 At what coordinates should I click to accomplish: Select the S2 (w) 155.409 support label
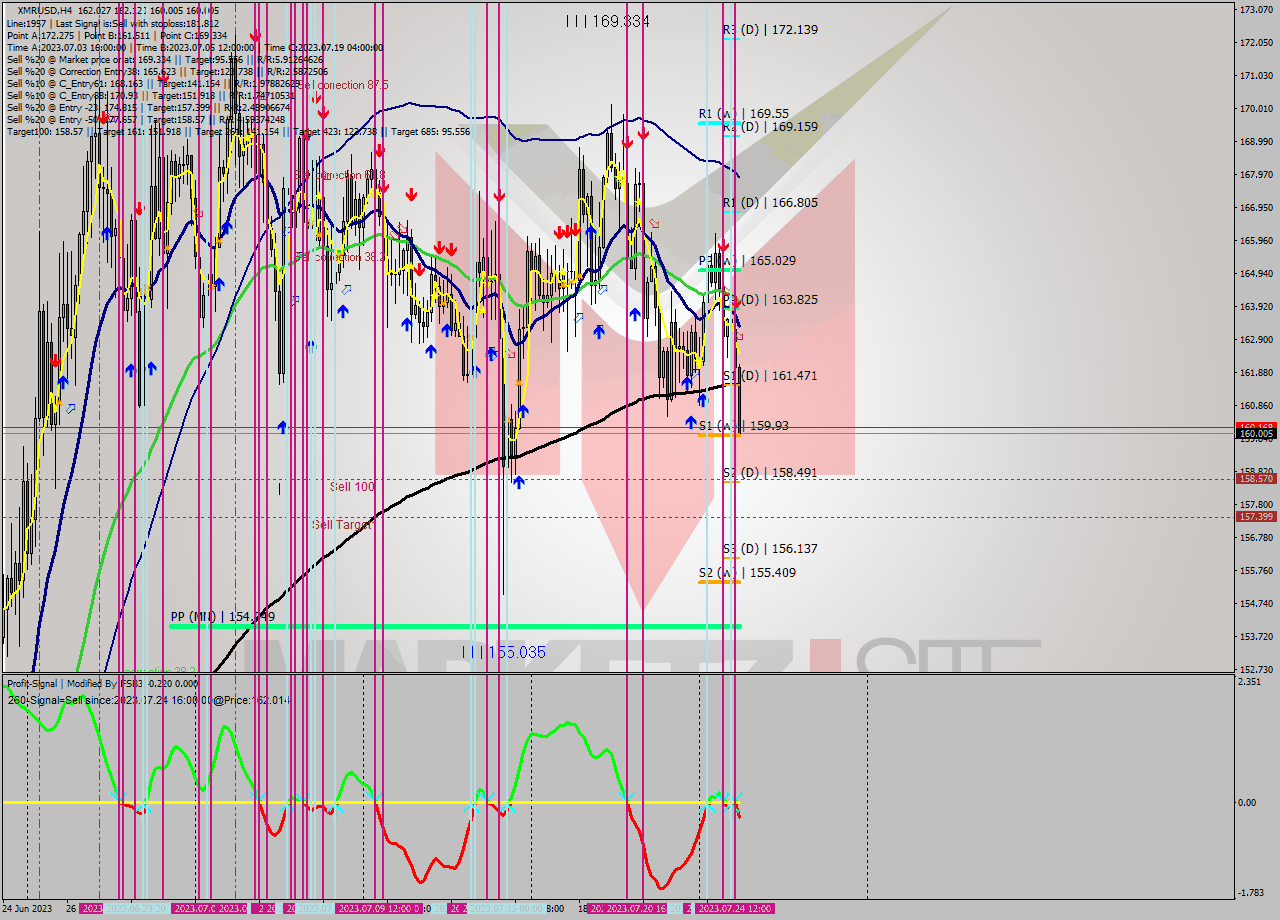click(747, 573)
